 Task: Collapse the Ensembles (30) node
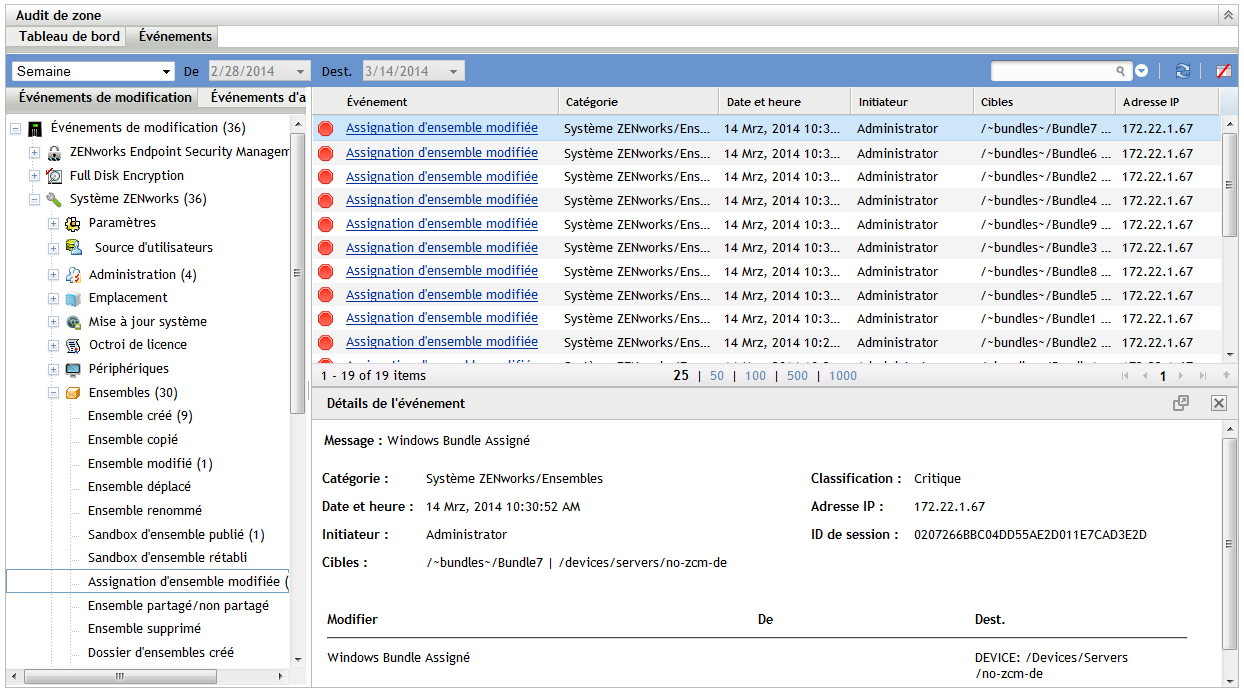point(54,393)
